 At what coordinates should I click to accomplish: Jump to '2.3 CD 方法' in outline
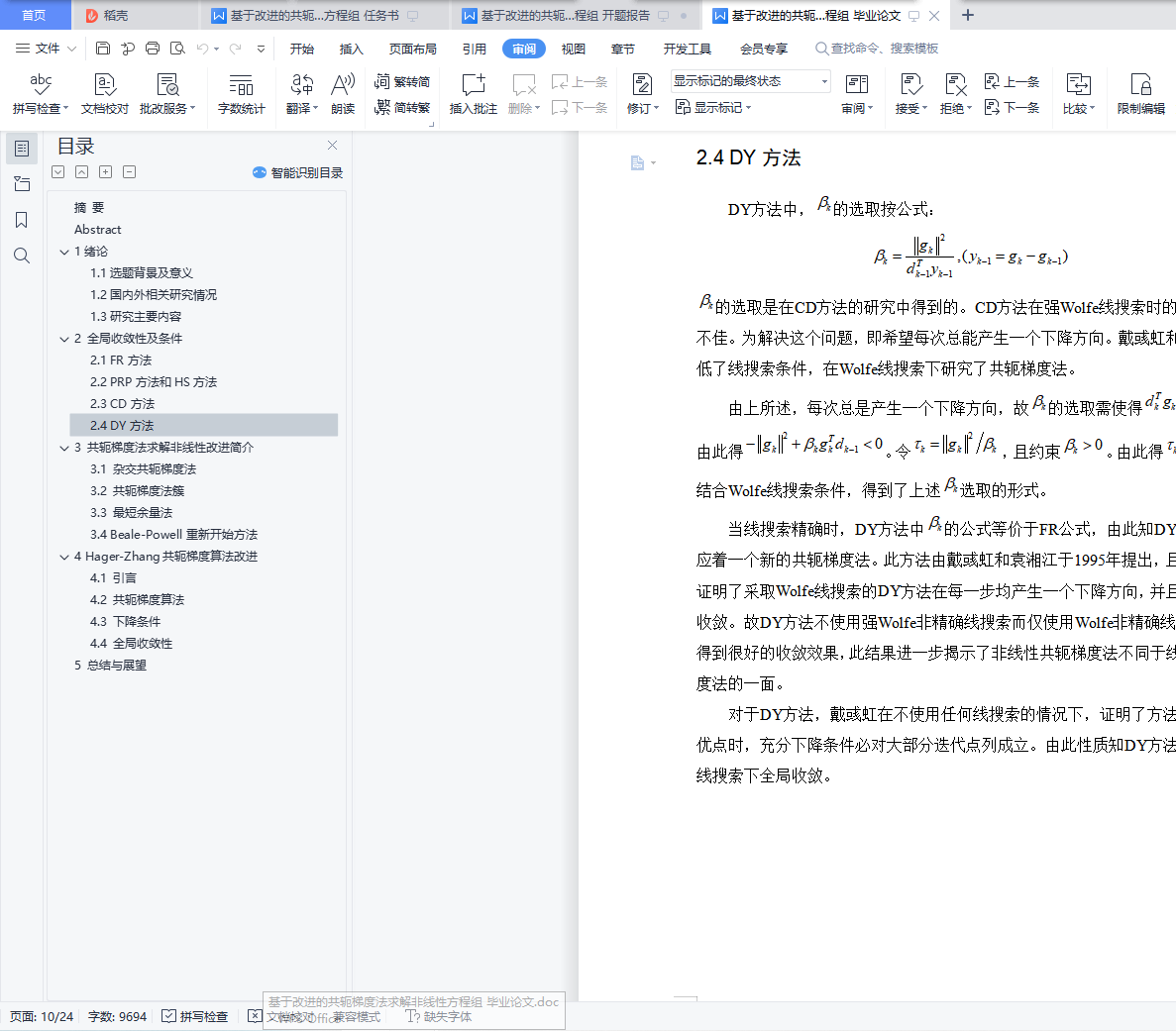(122, 404)
